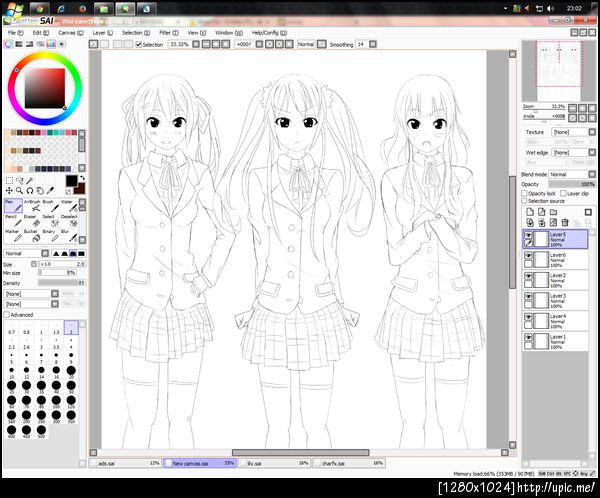600x498 pixels.
Task: Create a new linework layer
Action: tap(541, 212)
